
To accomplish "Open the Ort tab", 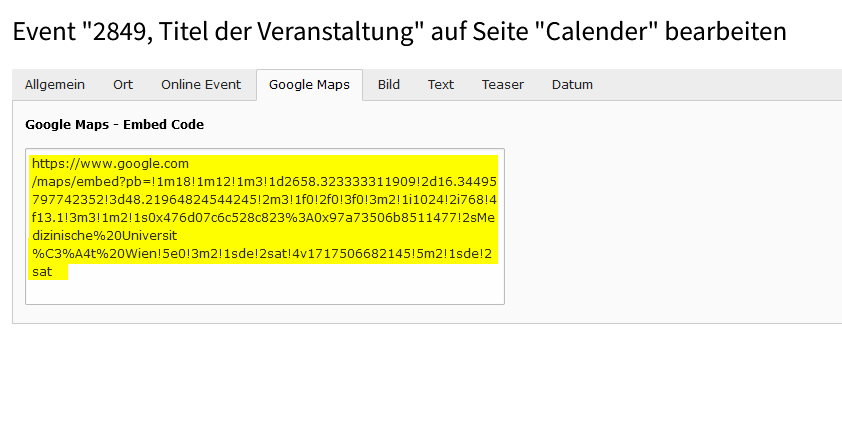I will coord(123,85).
